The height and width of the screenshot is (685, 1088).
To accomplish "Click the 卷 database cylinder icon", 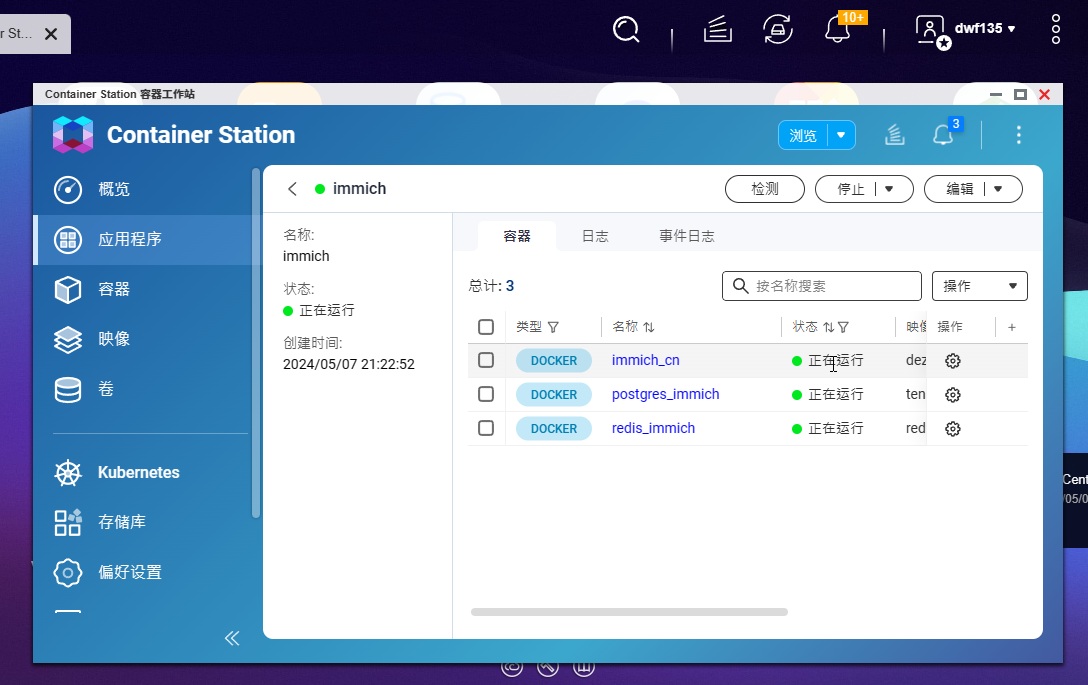I will tap(68, 389).
